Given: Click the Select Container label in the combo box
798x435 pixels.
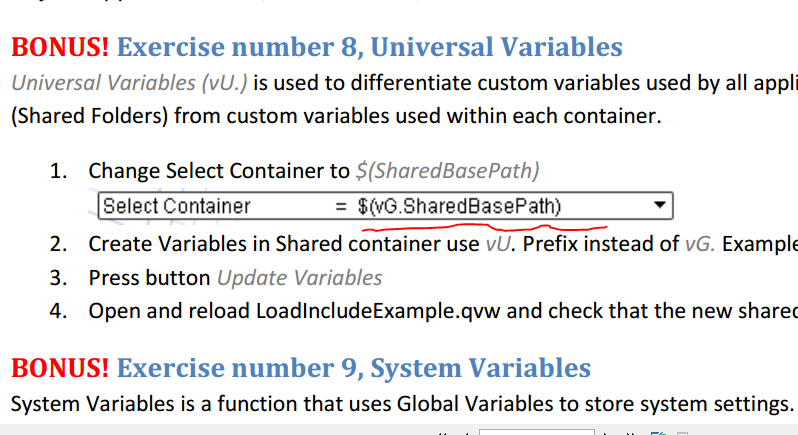Looking at the screenshot, I should pos(177,206).
